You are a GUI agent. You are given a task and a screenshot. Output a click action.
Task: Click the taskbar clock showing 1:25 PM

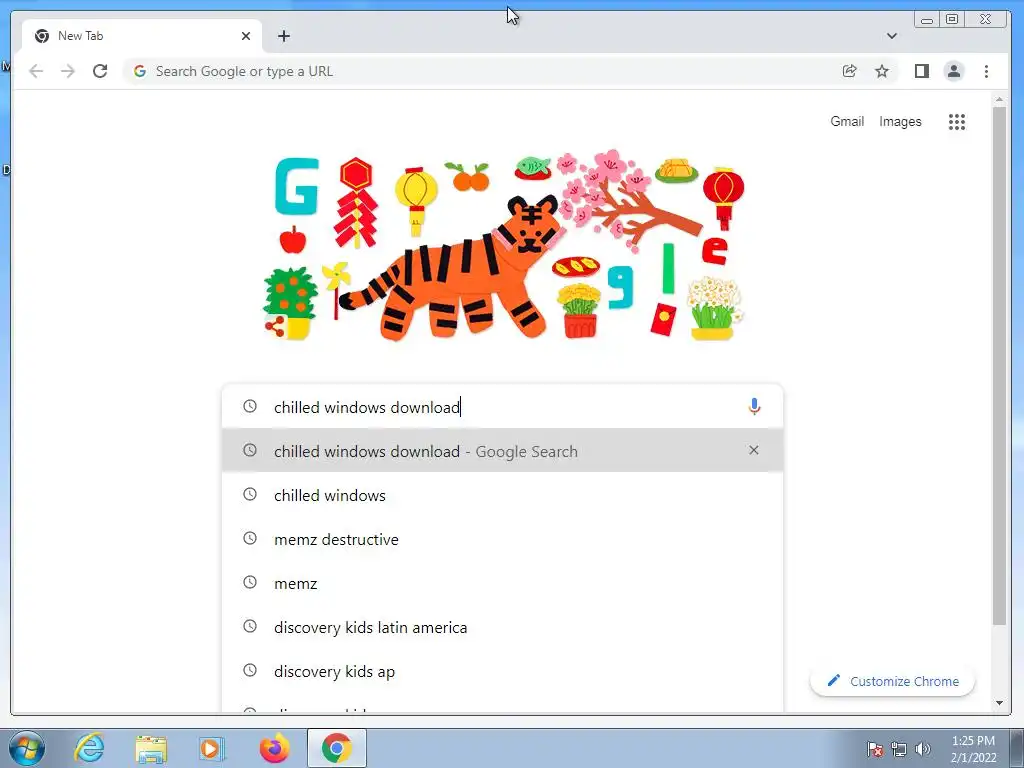click(973, 749)
